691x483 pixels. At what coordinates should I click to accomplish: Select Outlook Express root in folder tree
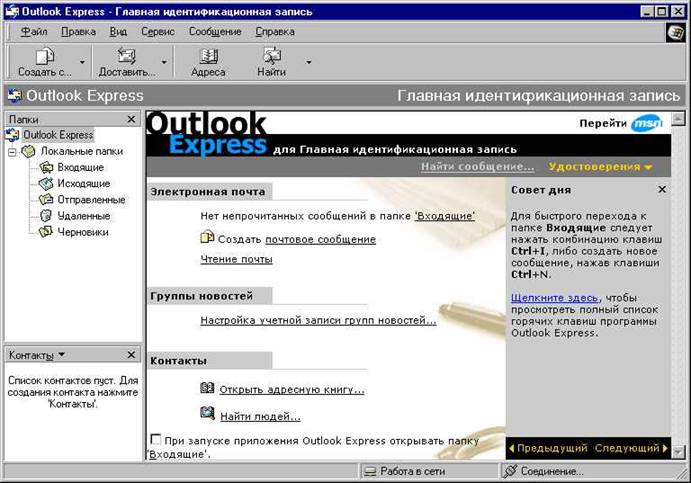click(x=58, y=135)
